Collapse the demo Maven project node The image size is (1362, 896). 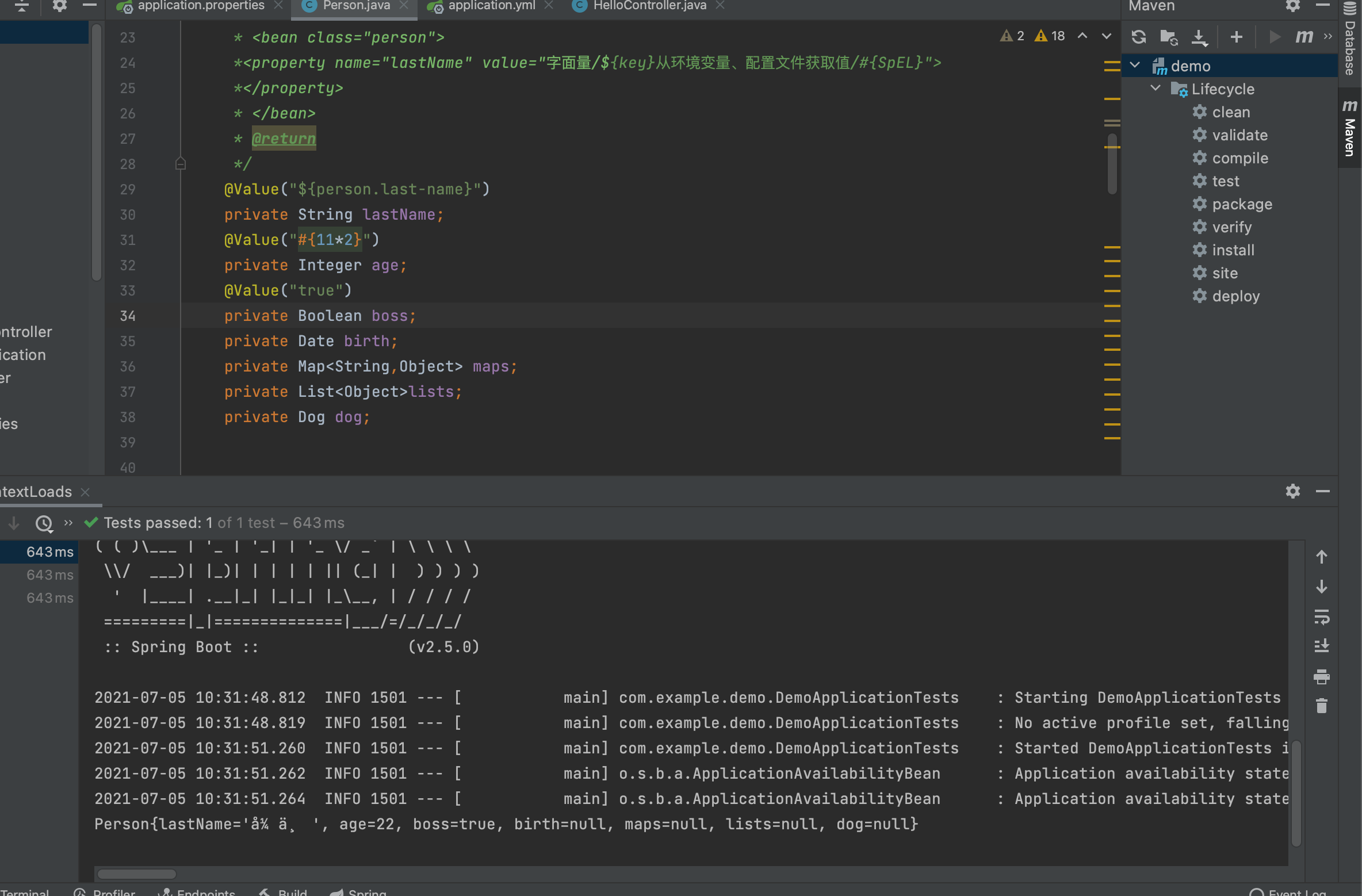coord(1135,66)
